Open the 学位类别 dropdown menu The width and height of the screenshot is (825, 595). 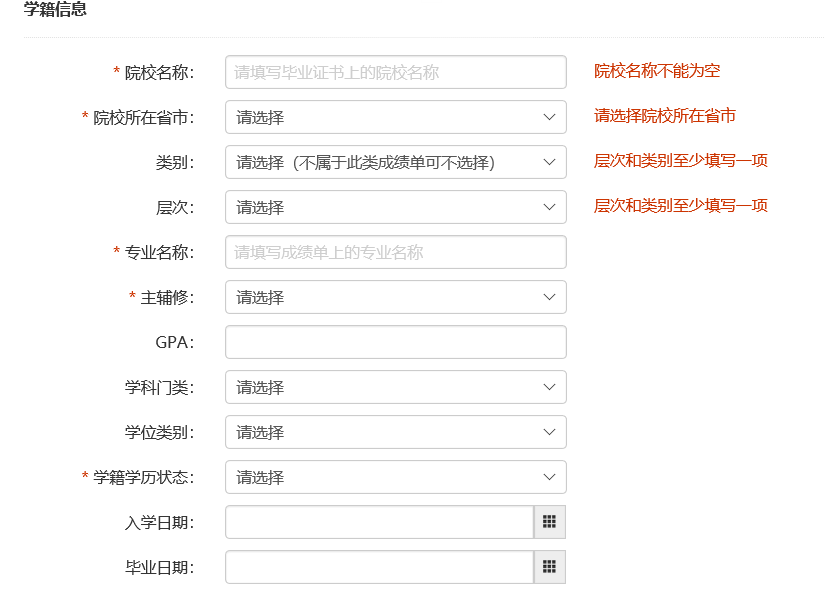click(x=396, y=432)
